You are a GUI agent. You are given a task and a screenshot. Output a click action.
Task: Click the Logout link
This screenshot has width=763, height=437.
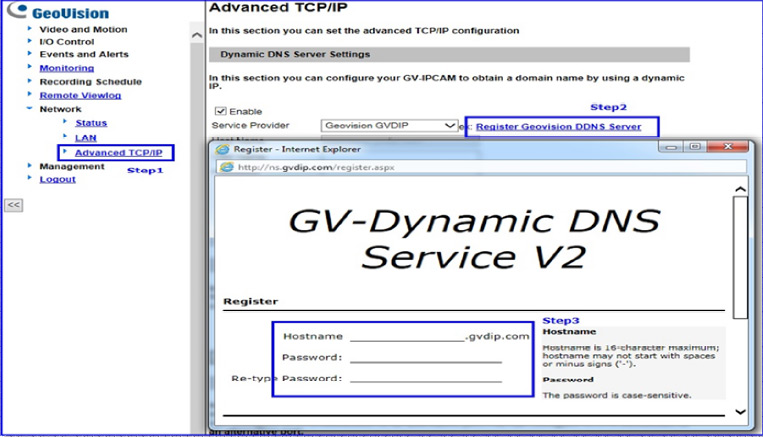(x=57, y=179)
